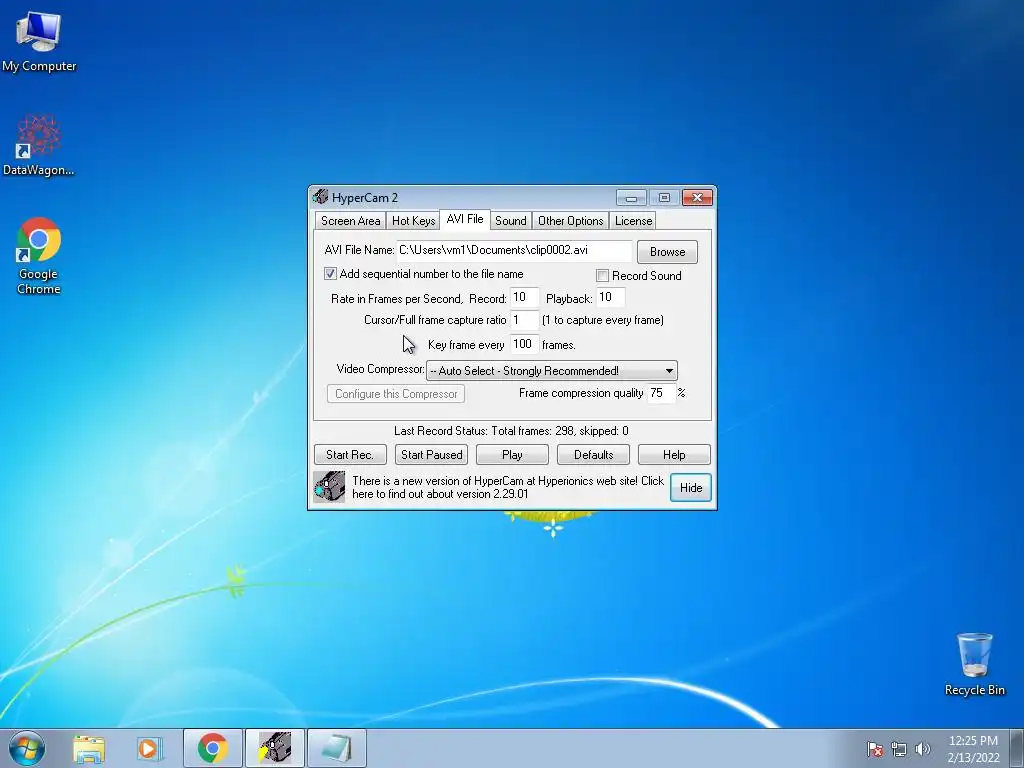Open the DataWagon desktop shortcut
1024x768 pixels.
[39, 145]
